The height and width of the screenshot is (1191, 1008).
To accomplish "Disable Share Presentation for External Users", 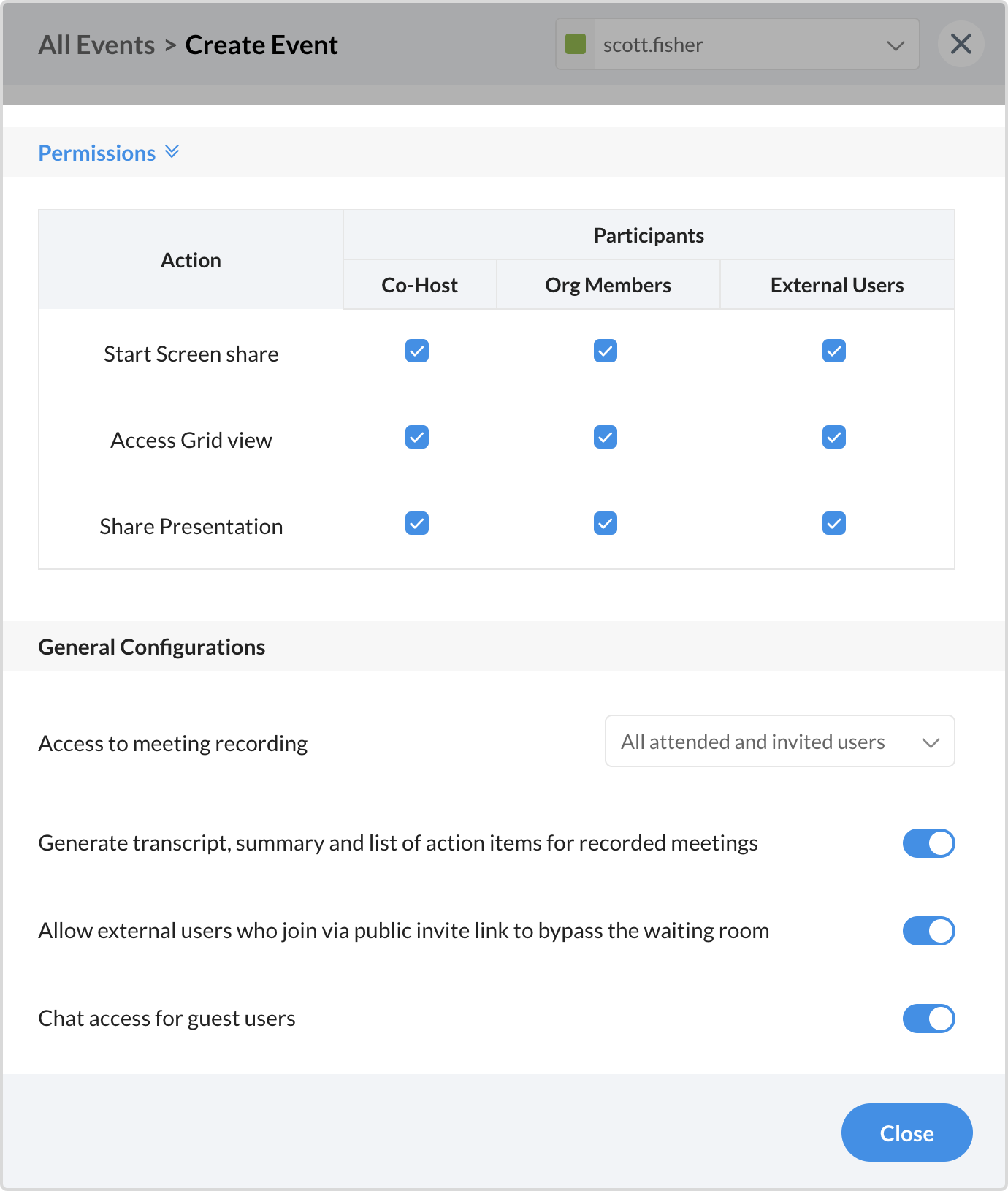I will 834,524.
